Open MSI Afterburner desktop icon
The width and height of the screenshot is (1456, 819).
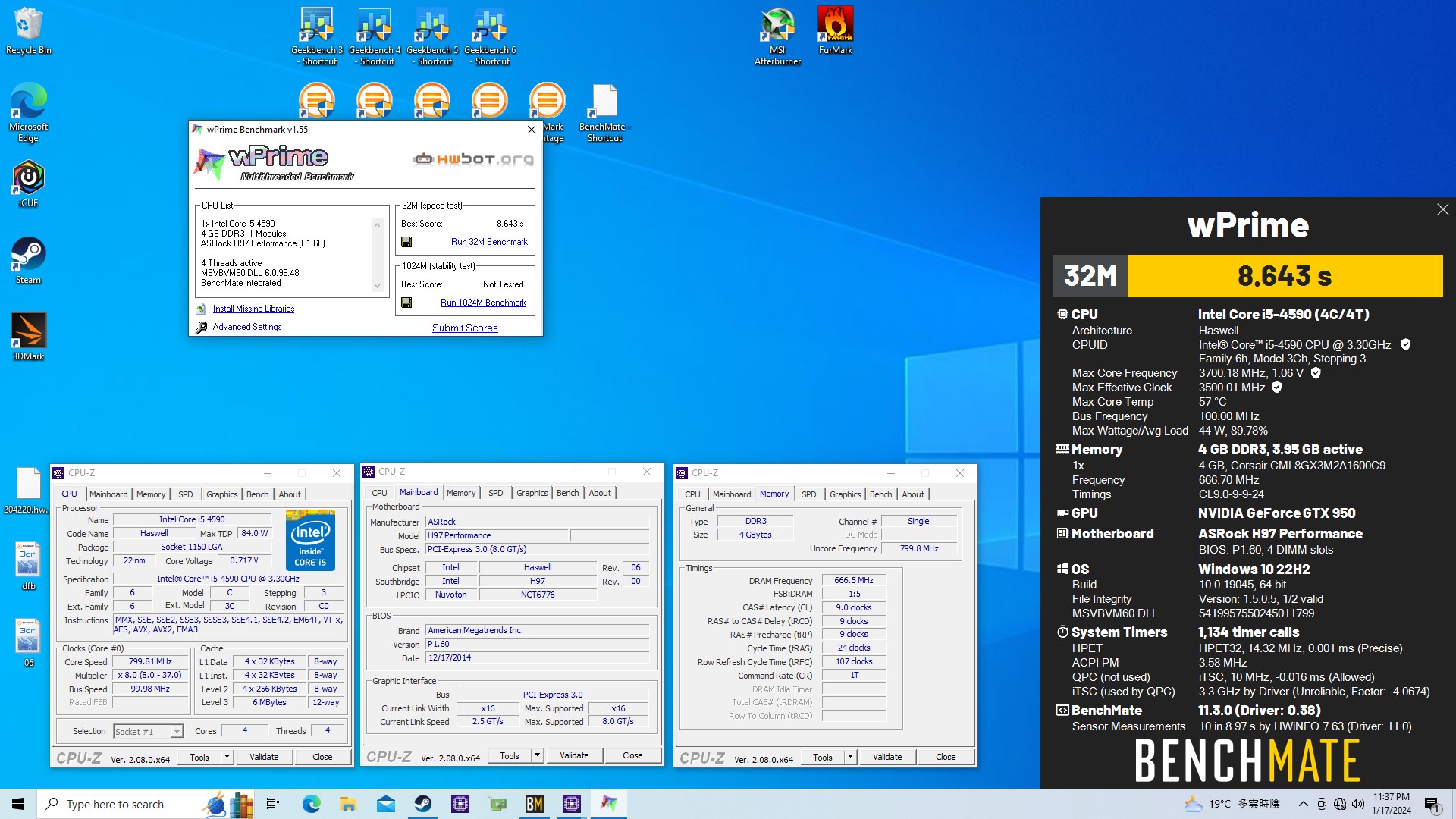[777, 36]
